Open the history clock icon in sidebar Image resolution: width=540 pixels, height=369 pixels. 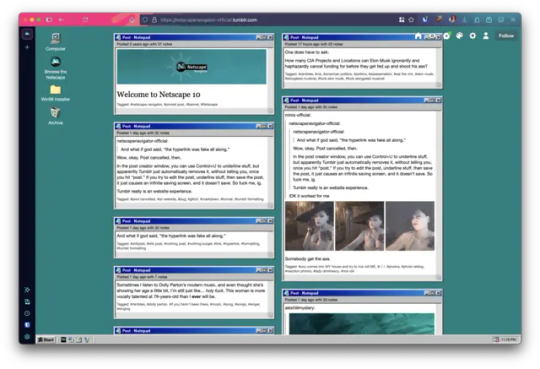tap(27, 314)
